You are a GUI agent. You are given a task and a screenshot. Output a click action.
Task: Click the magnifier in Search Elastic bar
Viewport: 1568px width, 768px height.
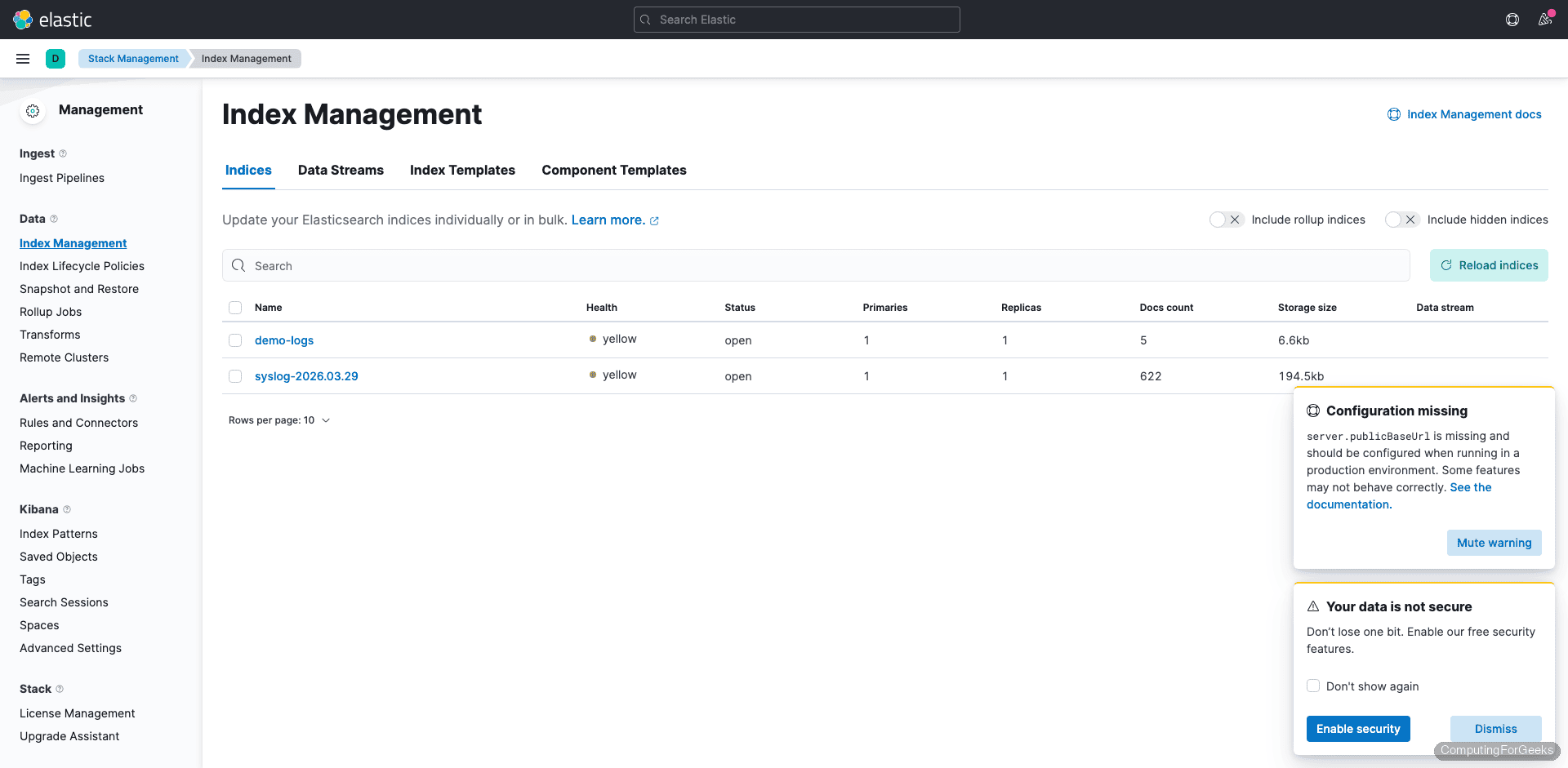tap(646, 20)
